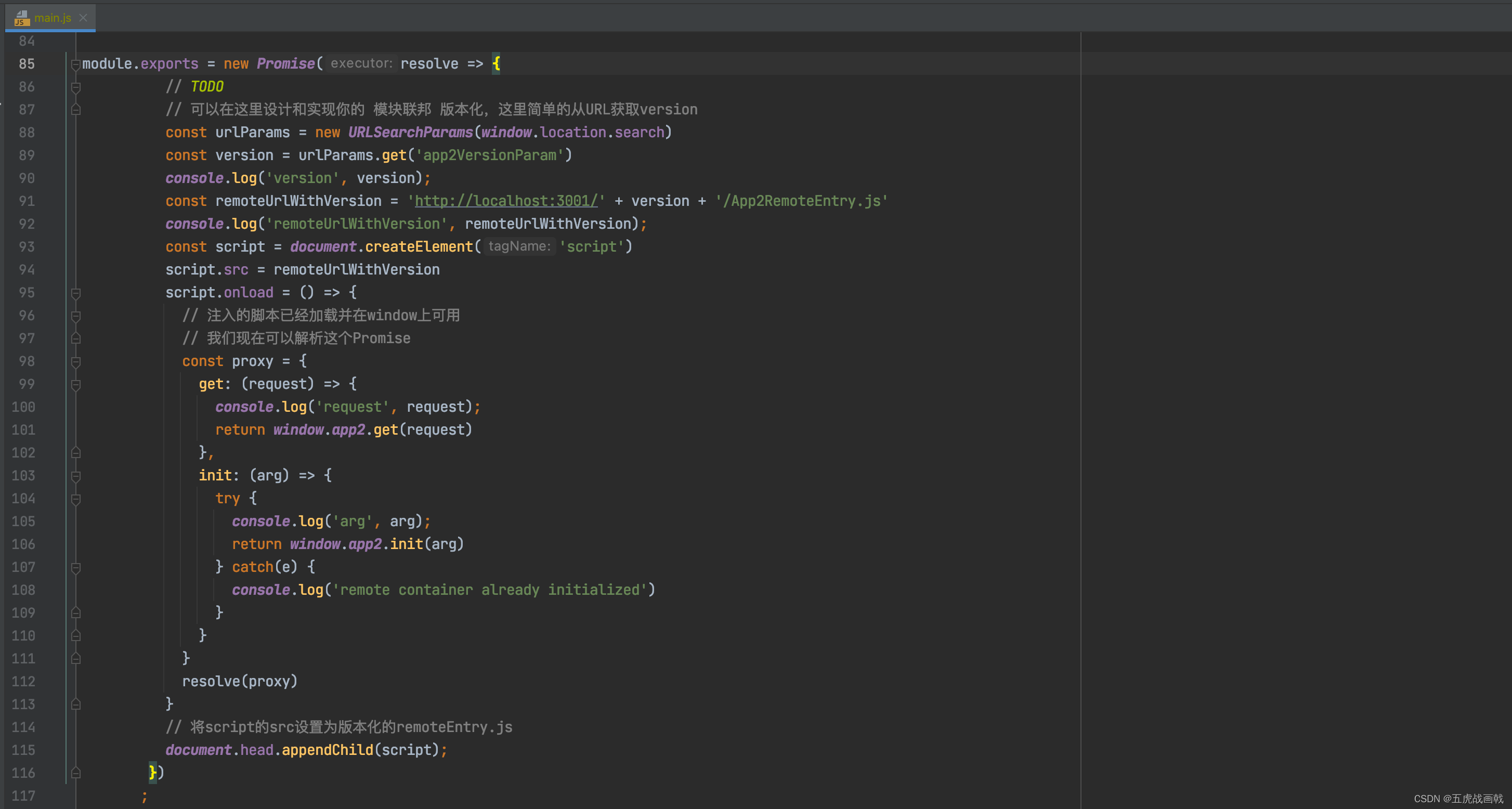Collapse the comment fold at line 86
The height and width of the screenshot is (809, 1512).
click(76, 87)
